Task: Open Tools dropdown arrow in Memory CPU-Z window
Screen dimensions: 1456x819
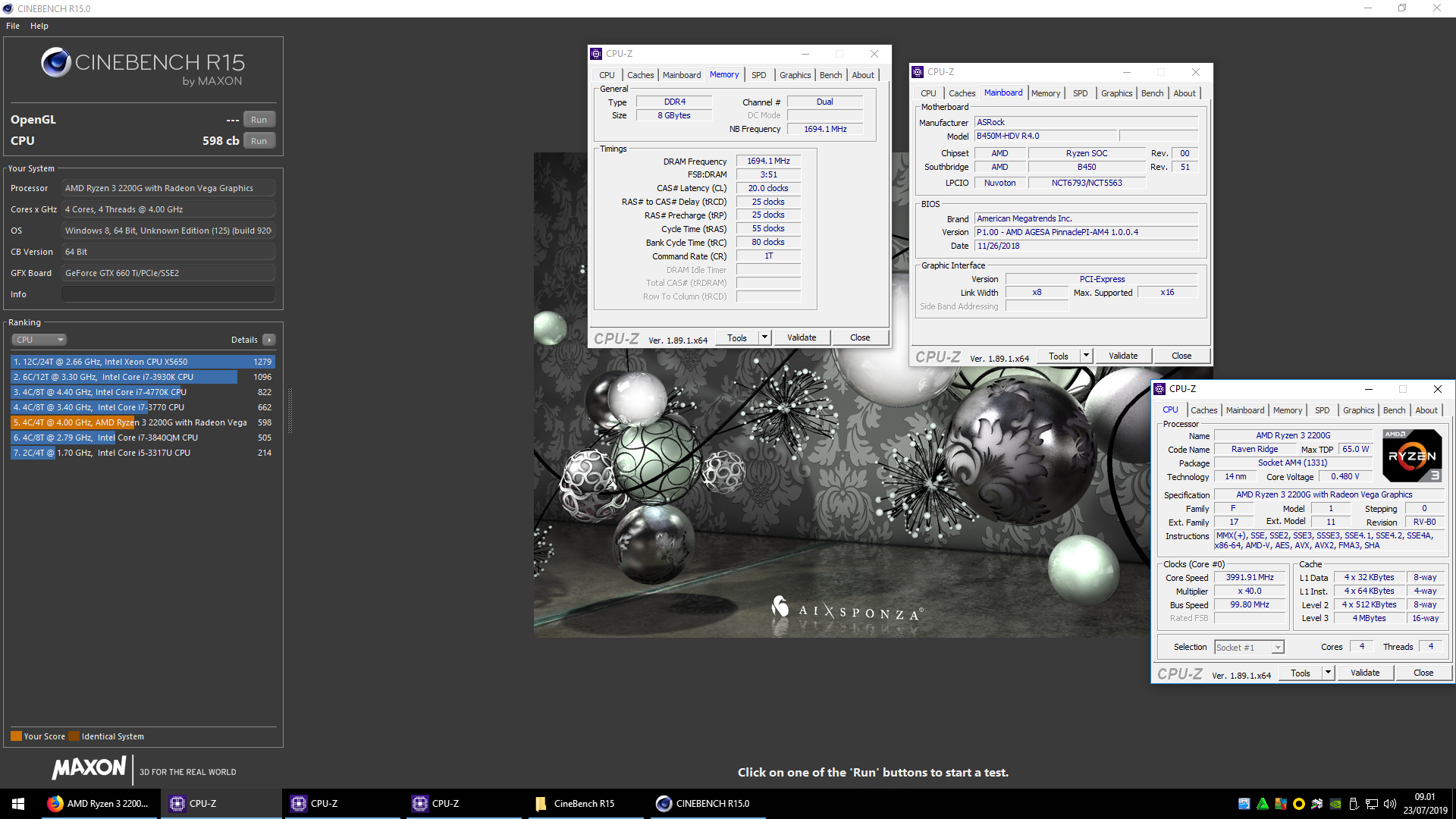Action: (764, 337)
